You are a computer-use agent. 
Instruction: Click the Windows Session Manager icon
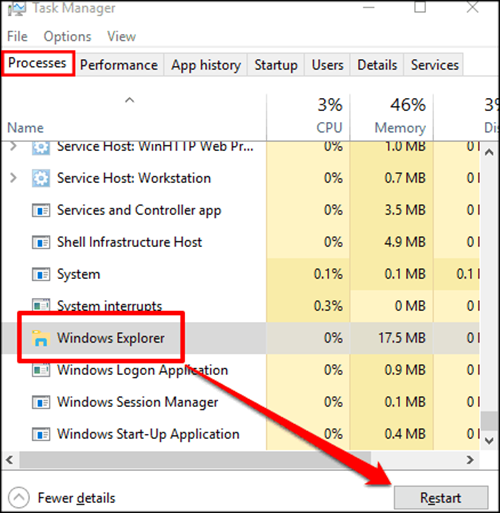coord(41,402)
